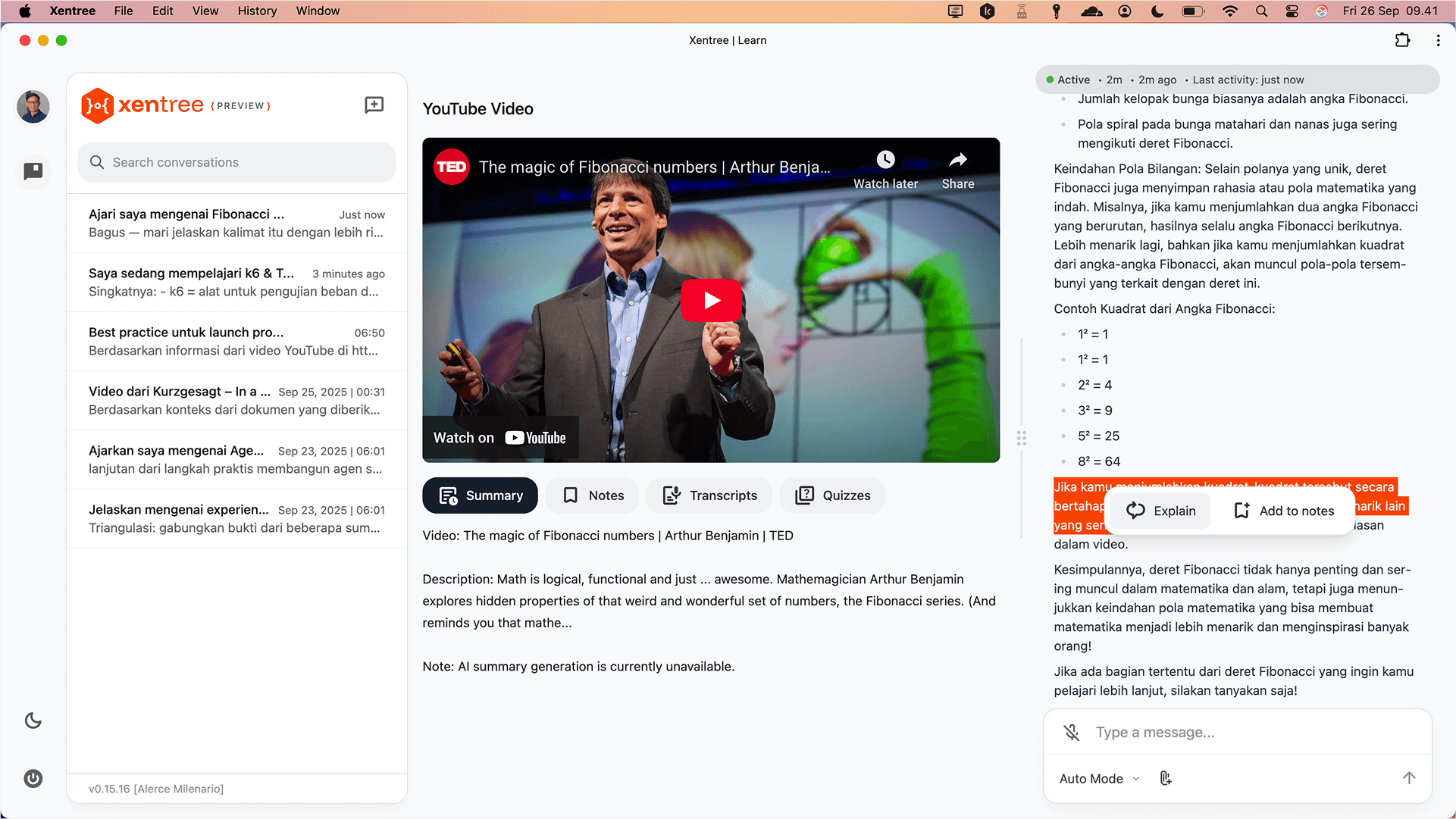Click the Watch later clock icon
The height and width of the screenshot is (819, 1456).
(x=885, y=161)
